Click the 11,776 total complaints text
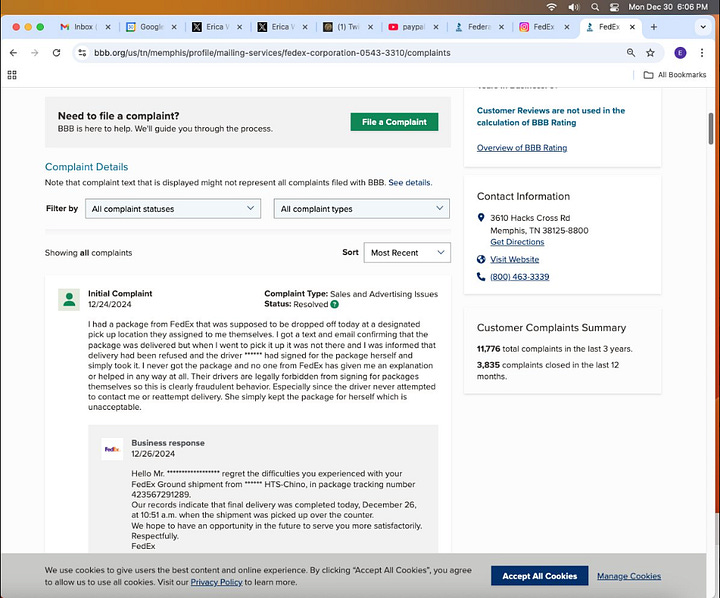Screen dimensions: 720x598 pos(554,349)
